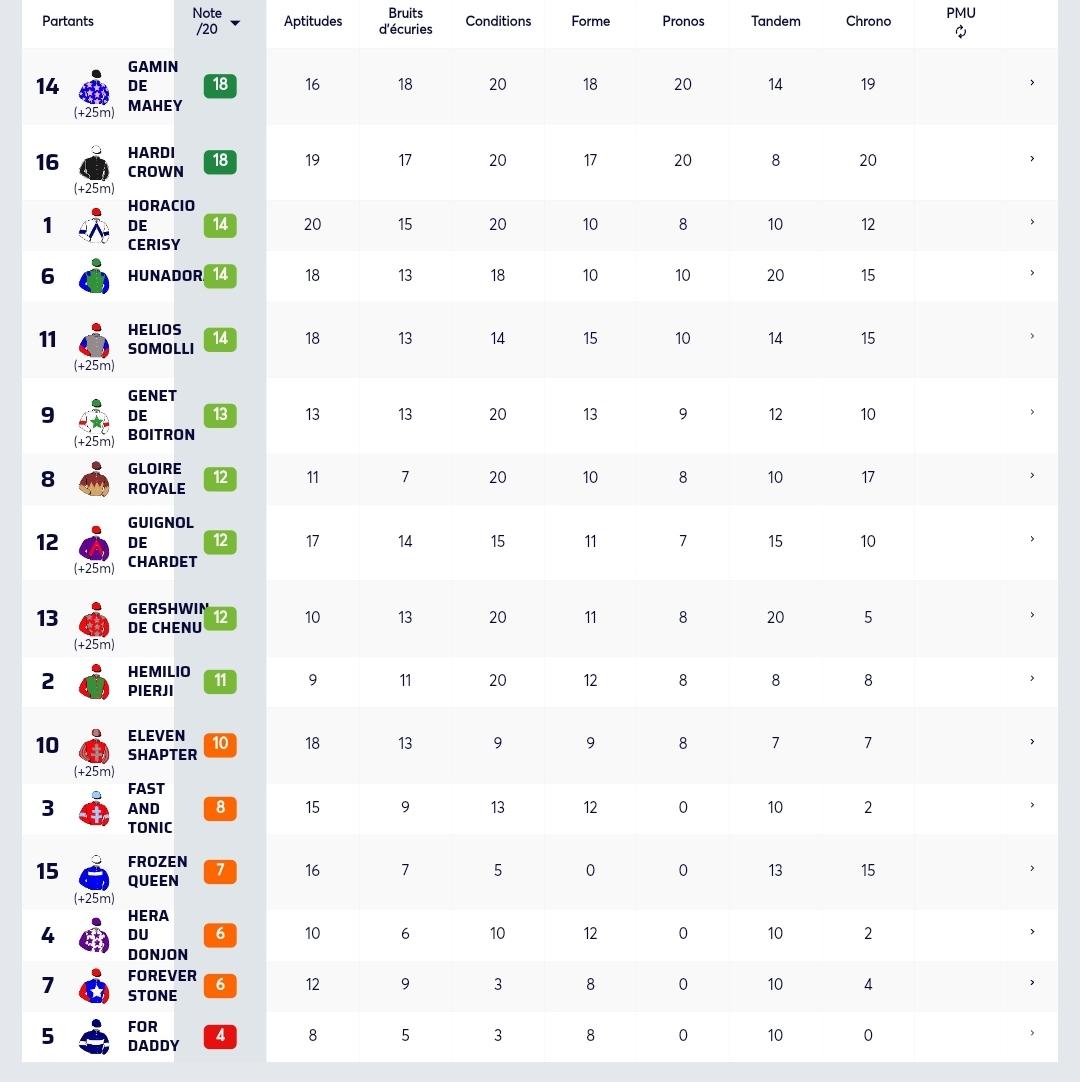Expand the Hemilio Pierji row chevron
1080x1082 pixels.
point(1032,679)
